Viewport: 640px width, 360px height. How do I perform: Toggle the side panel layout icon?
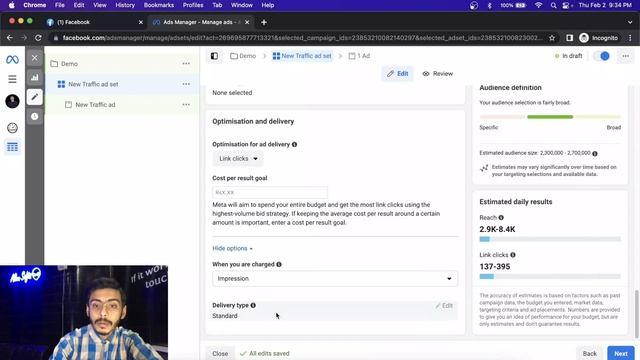click(214, 56)
